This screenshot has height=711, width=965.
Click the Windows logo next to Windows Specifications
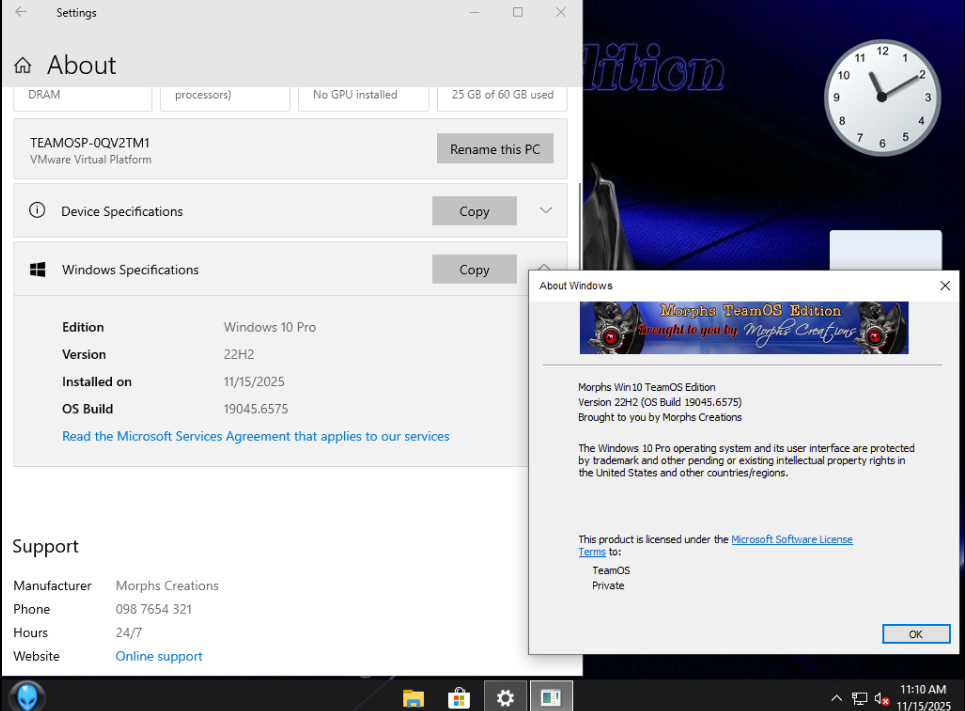(38, 270)
